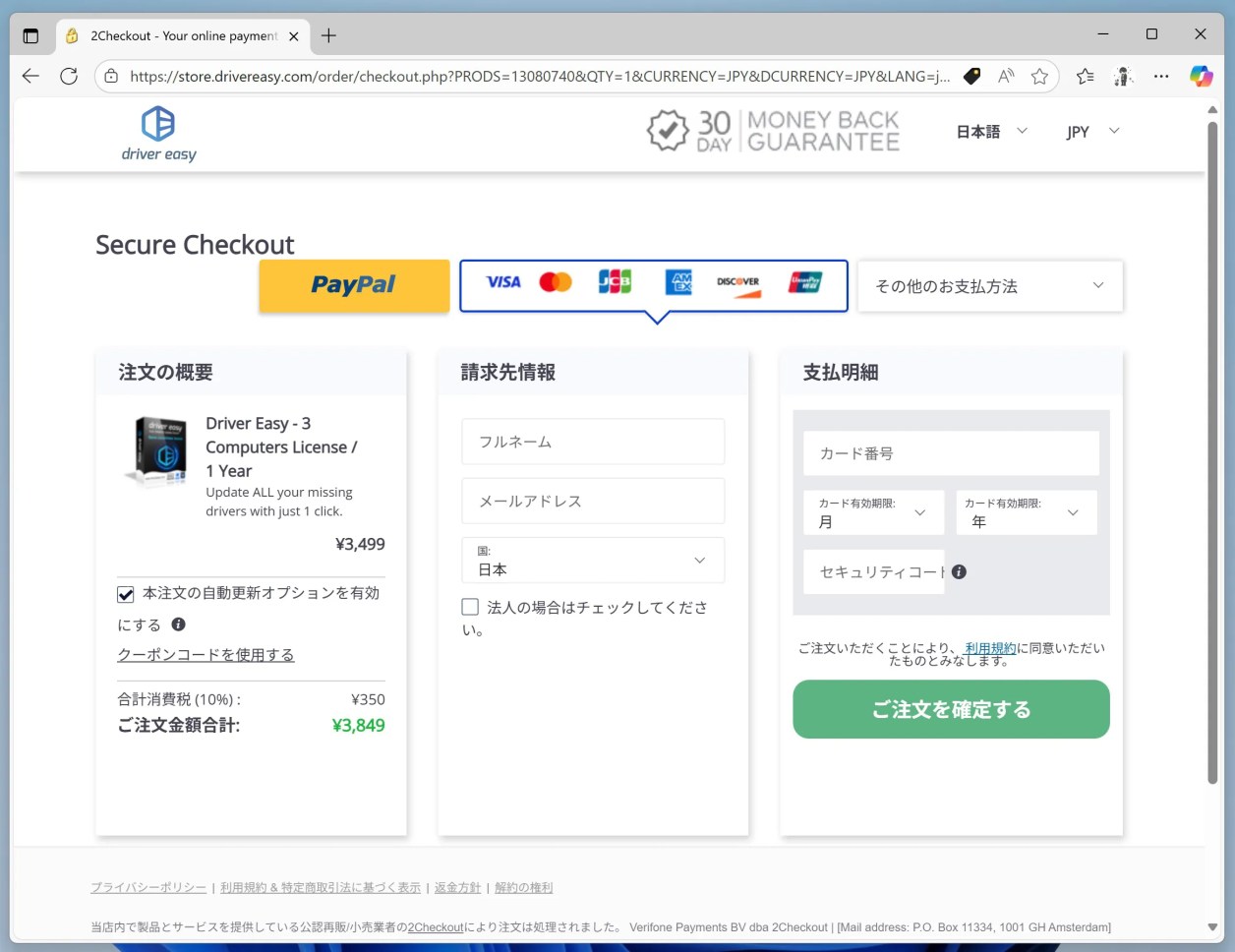Open the Copilot icon
The image size is (1235, 952).
click(x=1201, y=76)
